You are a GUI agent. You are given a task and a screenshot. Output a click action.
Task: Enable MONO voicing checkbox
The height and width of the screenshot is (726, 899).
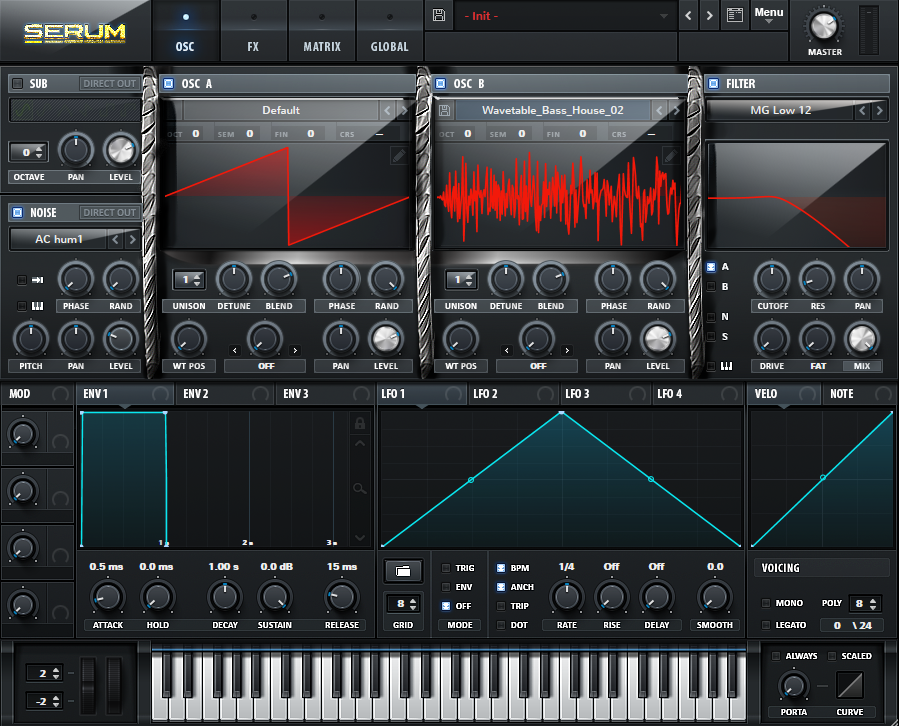(765, 603)
